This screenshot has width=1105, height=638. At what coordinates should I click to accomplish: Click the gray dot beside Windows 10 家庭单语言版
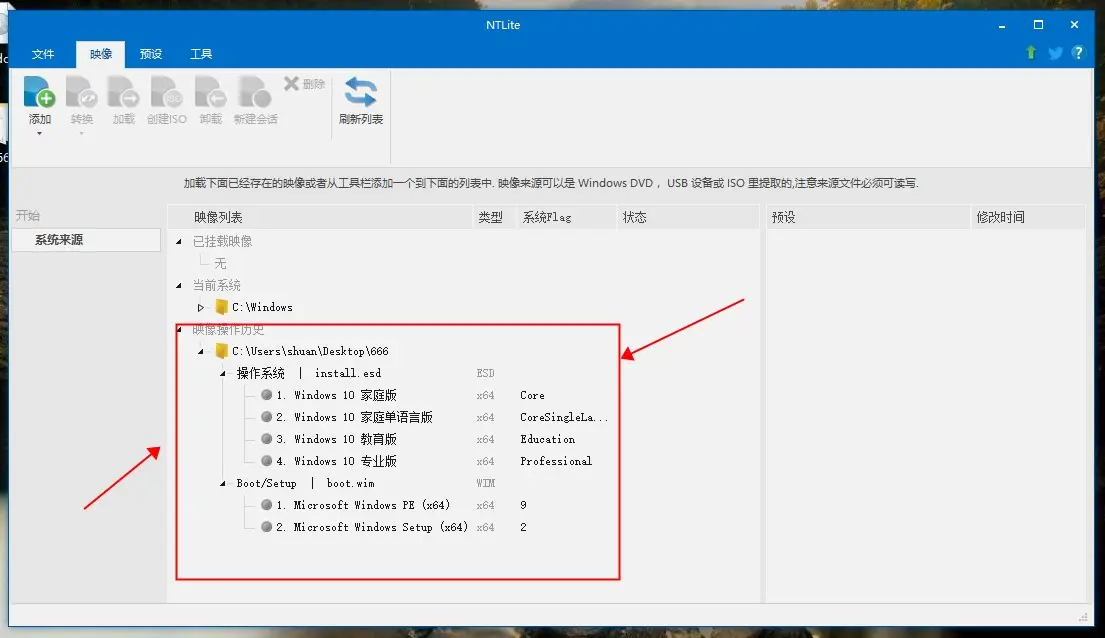point(266,417)
